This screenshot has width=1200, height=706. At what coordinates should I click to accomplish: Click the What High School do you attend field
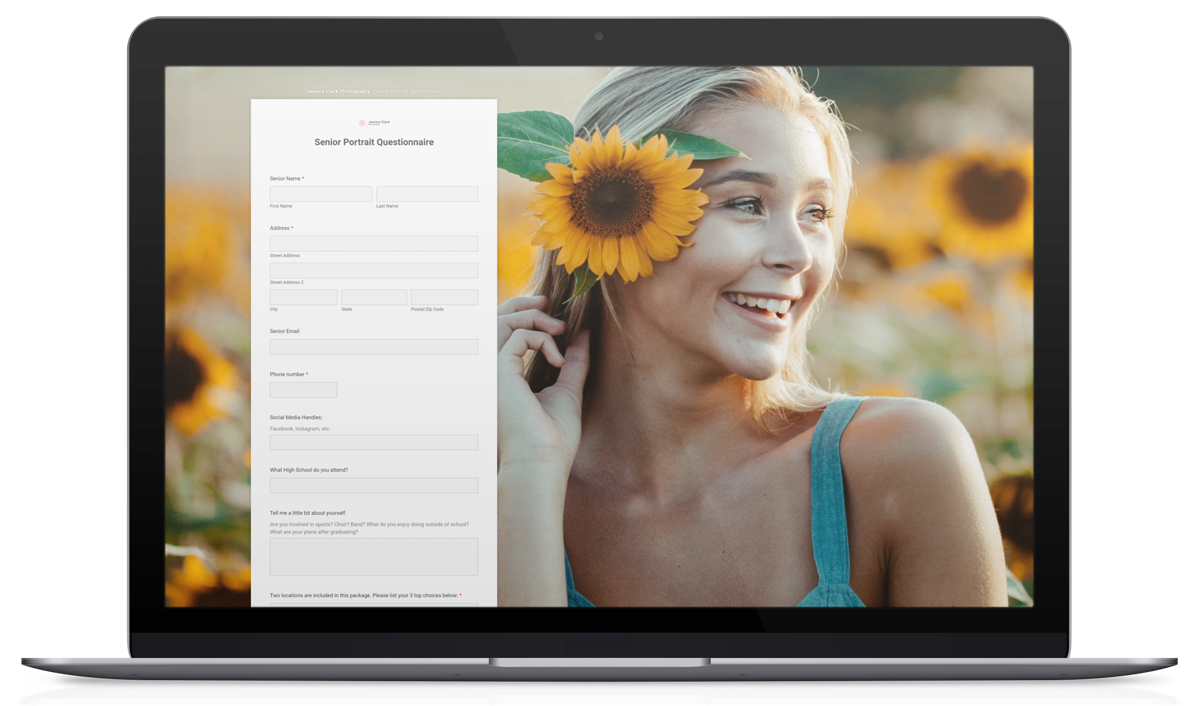(374, 485)
